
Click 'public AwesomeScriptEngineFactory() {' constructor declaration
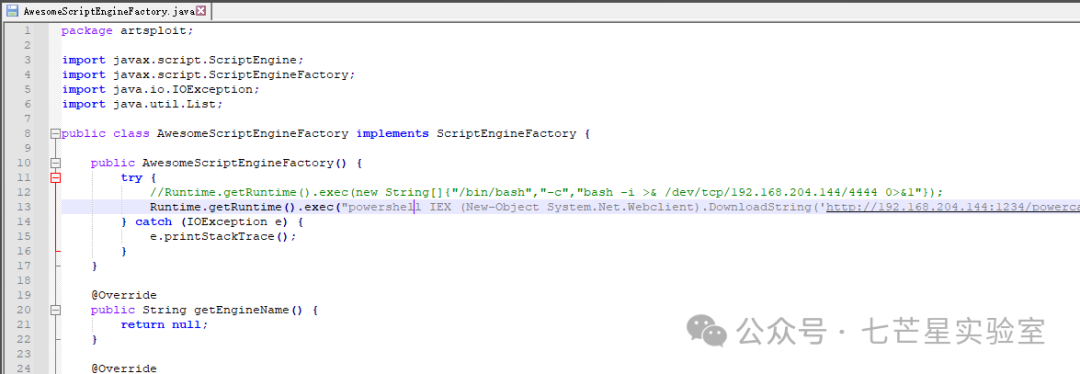point(226,163)
